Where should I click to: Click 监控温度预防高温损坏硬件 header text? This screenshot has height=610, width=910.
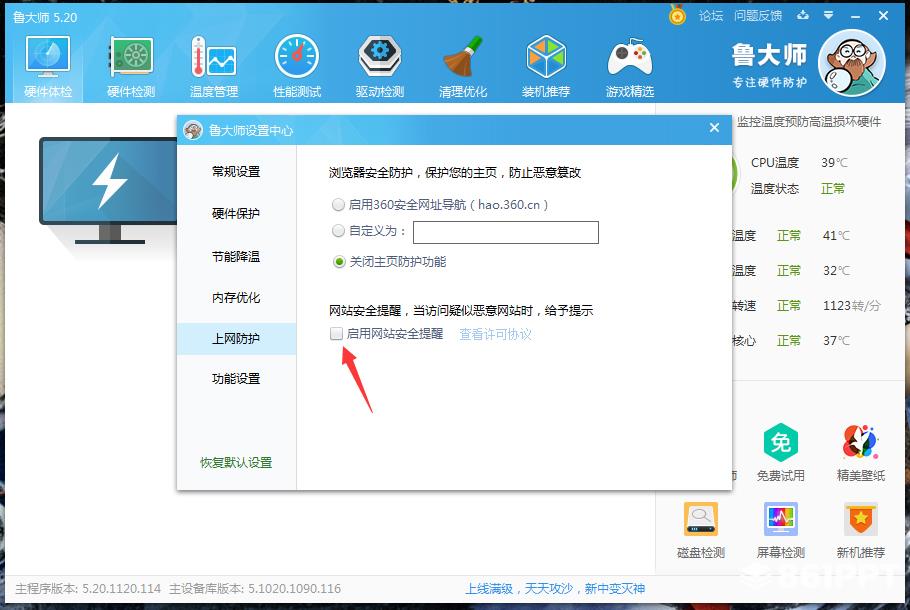809,122
